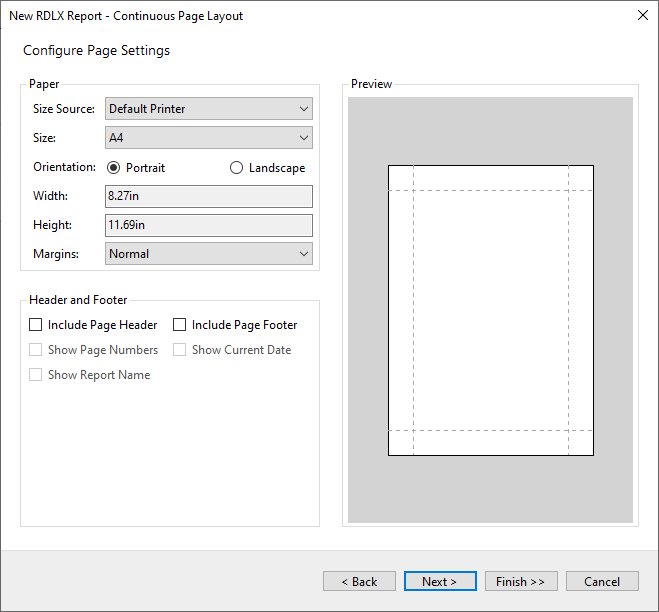Click the Orientation label

pyautogui.click(x=64, y=167)
